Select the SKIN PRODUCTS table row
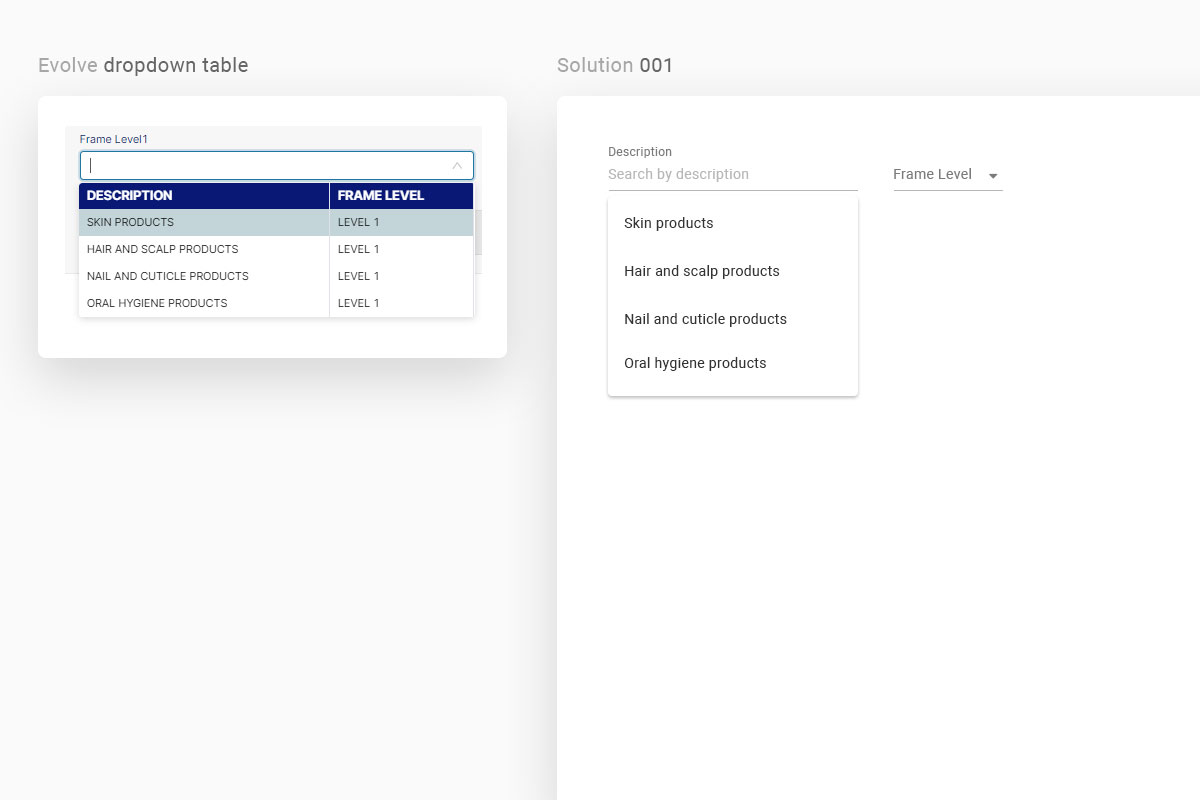Viewport: 1200px width, 800px height. [x=276, y=222]
